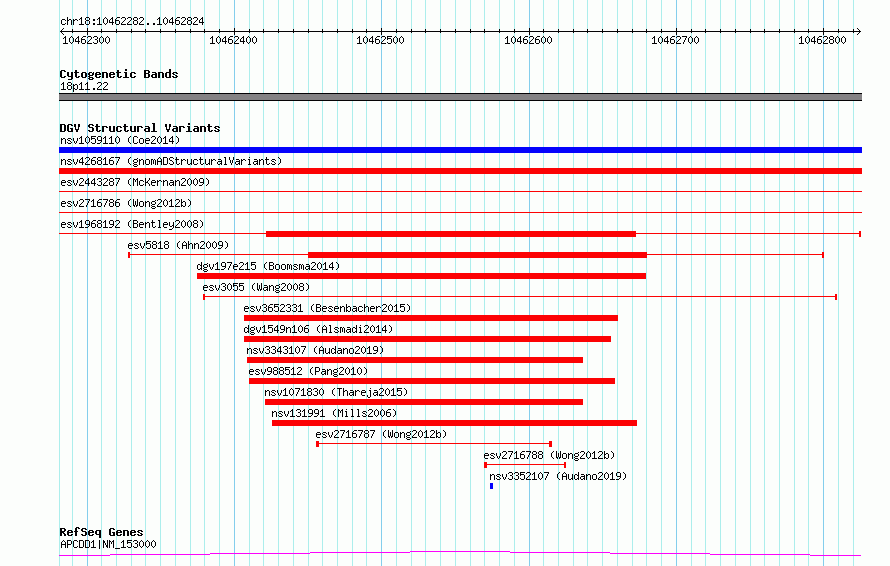Click the esv2716786 (Wong2012b) label
This screenshot has width=890, height=566.
126,203
